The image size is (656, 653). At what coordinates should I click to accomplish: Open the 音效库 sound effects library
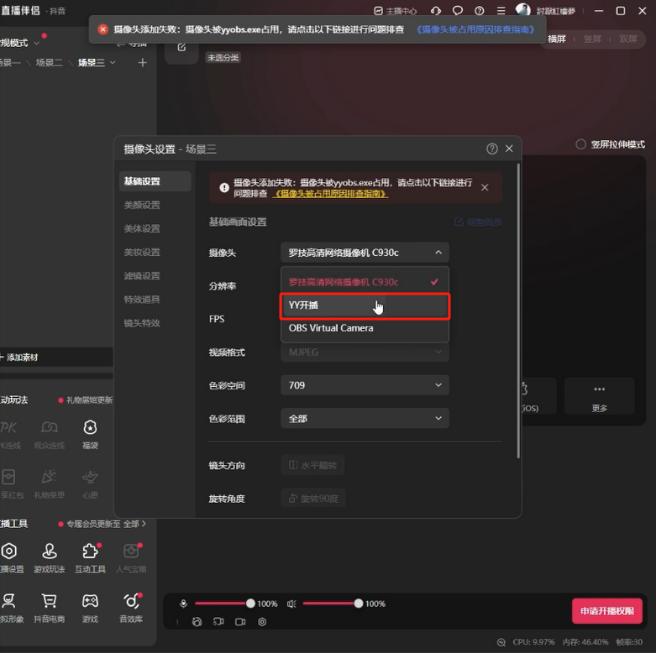[130, 606]
